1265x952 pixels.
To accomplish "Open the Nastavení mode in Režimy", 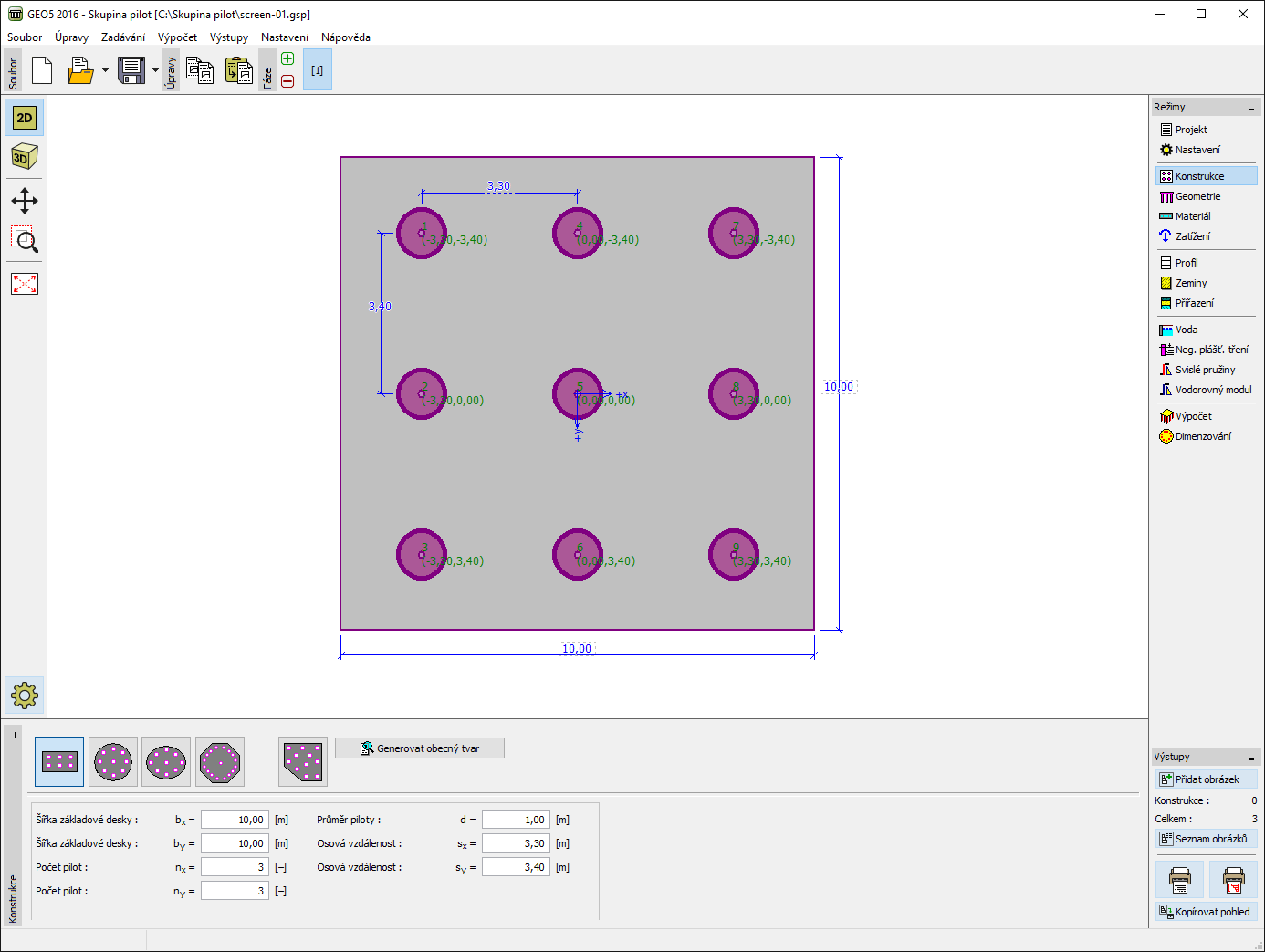I will pyautogui.click(x=1207, y=150).
